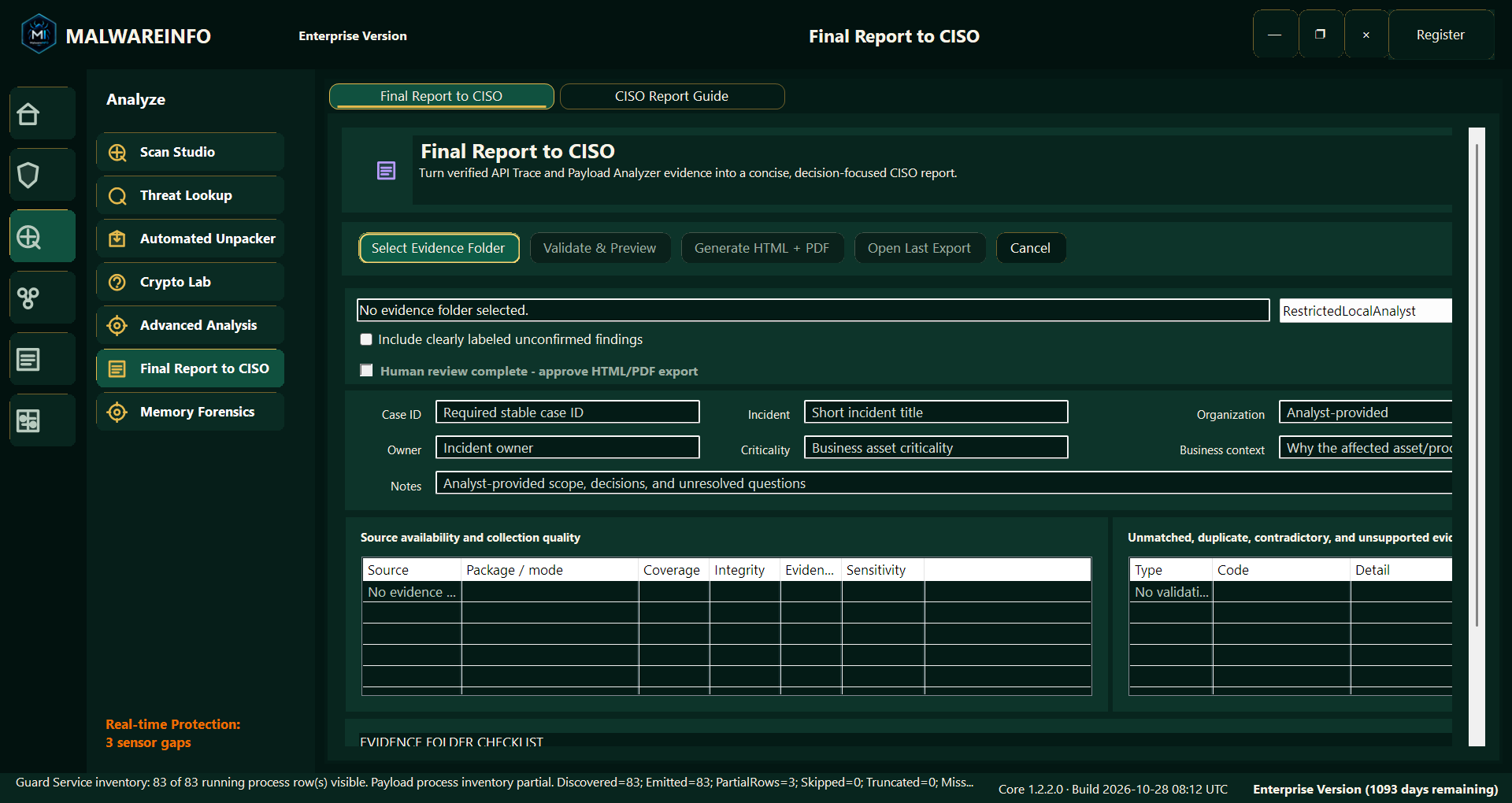
Task: Open the shield Protection sidebar icon
Action: point(43,175)
